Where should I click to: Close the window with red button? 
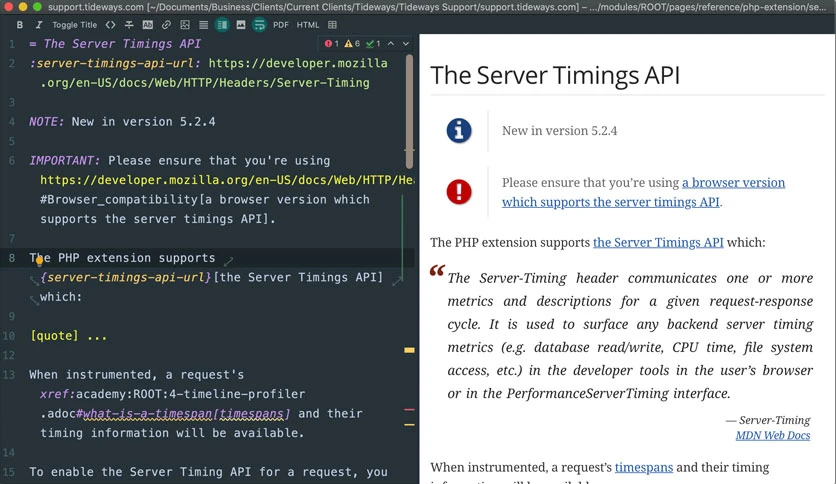(x=8, y=7)
